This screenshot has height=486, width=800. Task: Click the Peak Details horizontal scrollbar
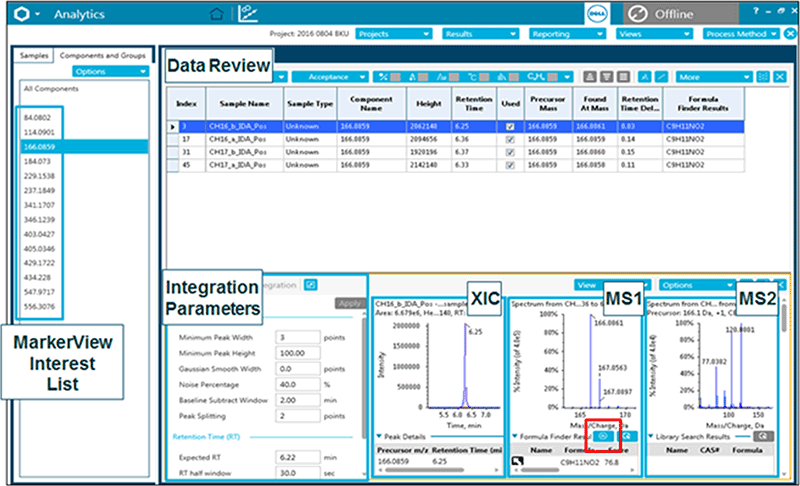point(426,470)
